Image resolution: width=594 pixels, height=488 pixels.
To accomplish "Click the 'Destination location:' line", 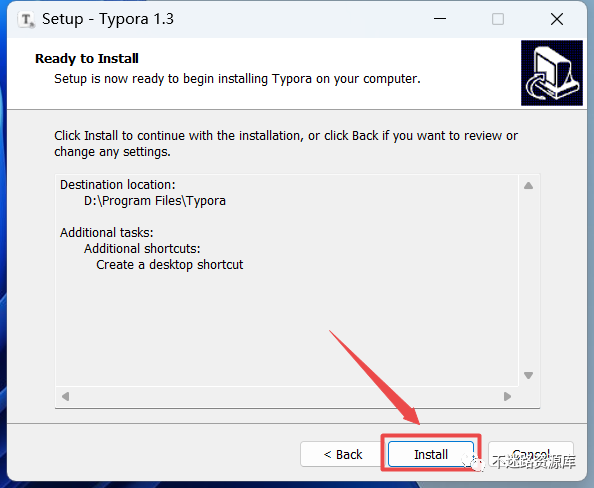I will click(118, 185).
